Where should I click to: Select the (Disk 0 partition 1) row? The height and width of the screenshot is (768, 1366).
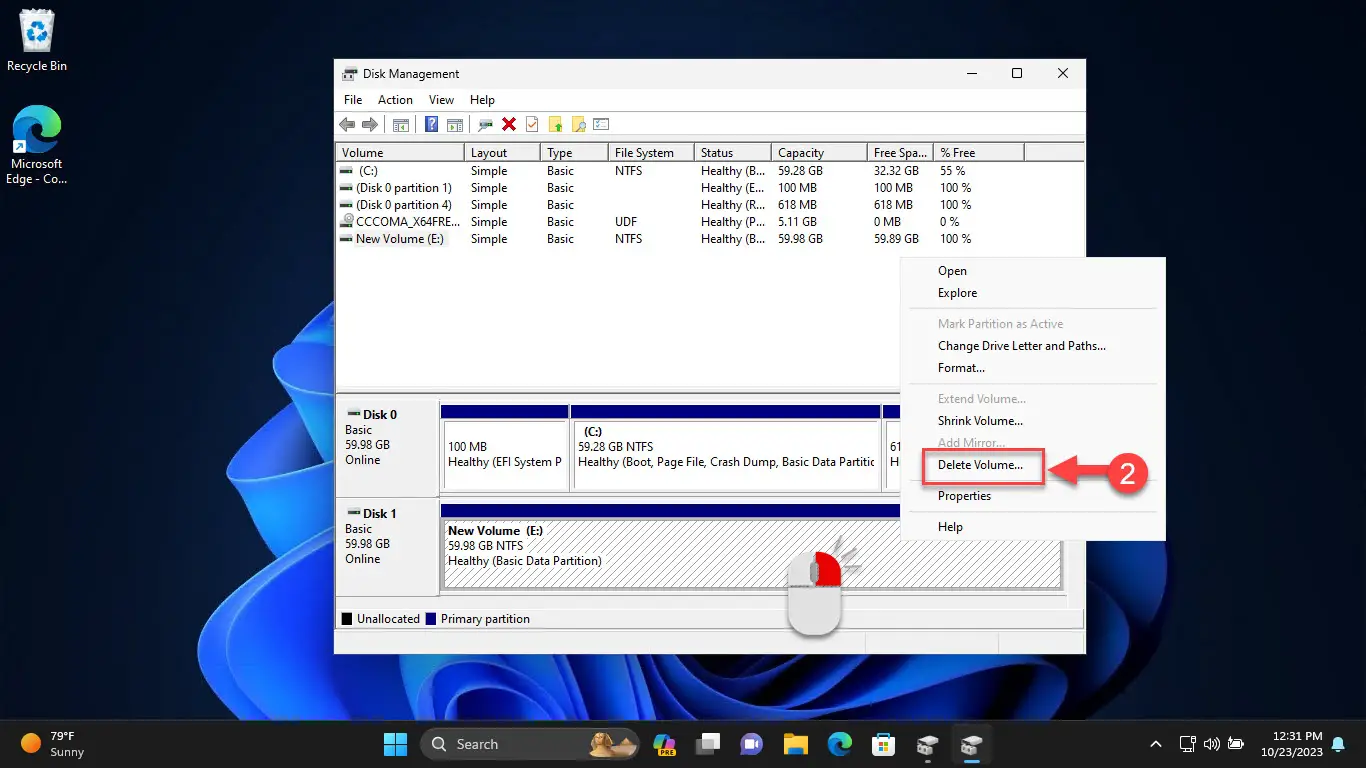[710, 188]
